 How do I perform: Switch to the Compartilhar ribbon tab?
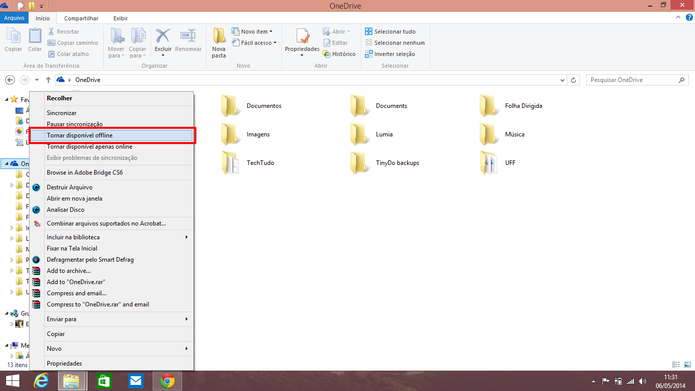[x=81, y=18]
